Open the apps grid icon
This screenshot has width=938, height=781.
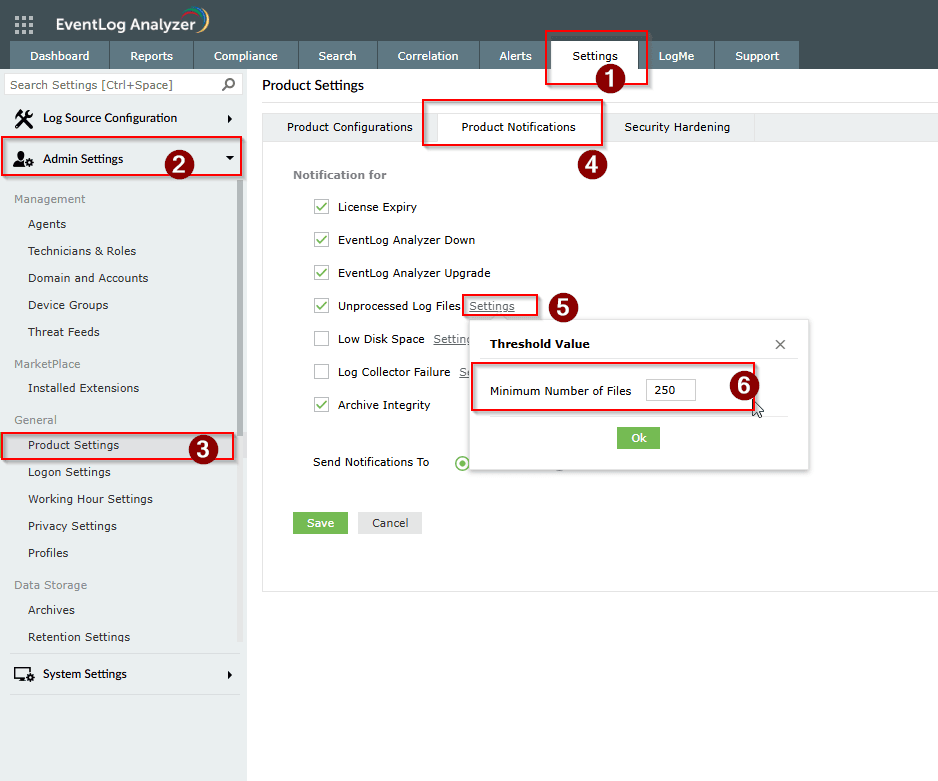[24, 25]
